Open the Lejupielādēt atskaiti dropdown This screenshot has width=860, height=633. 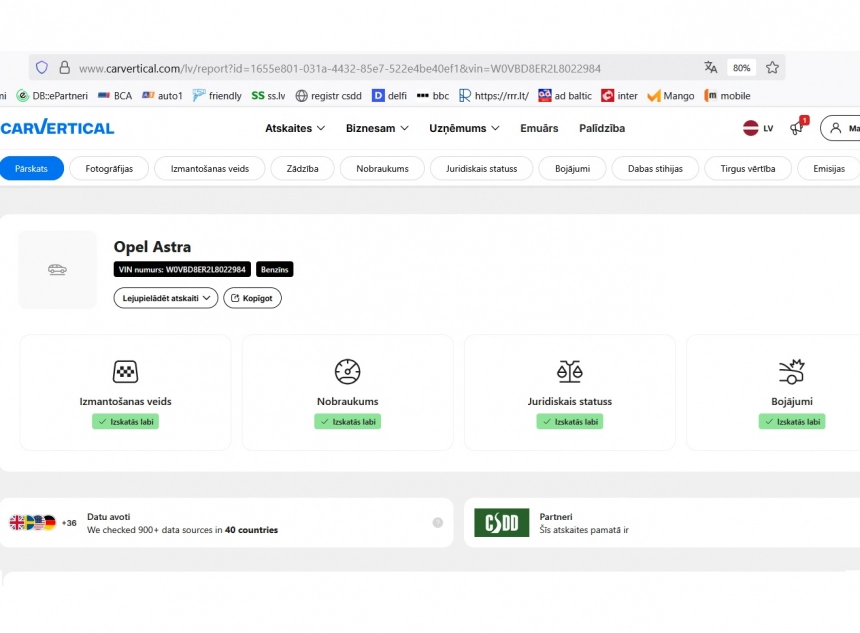coord(166,298)
